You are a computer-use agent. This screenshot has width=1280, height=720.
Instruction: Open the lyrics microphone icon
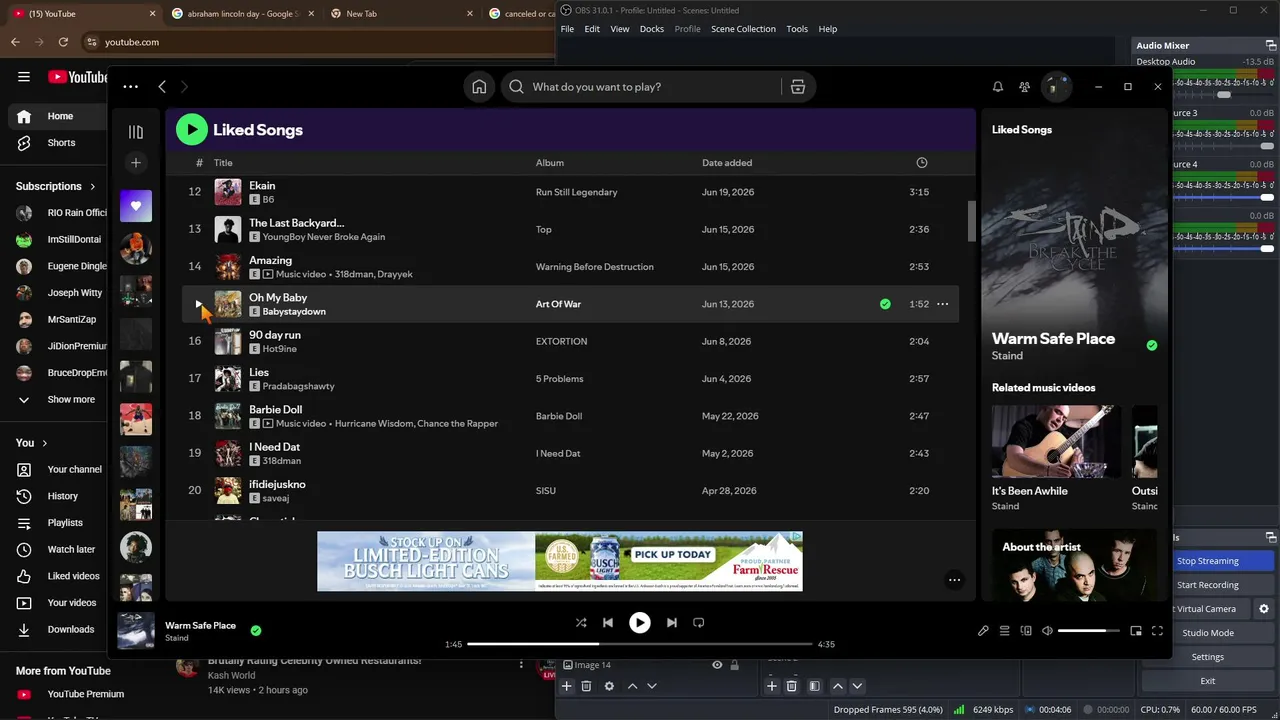coord(983,631)
